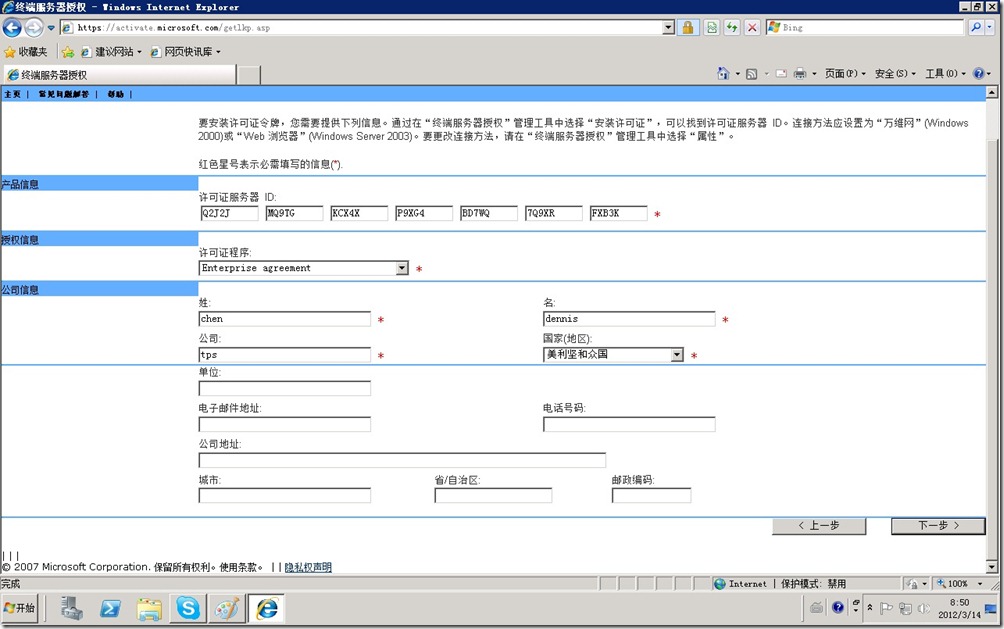Click the 名 field containing dennis
The height and width of the screenshot is (629, 1004).
[629, 319]
